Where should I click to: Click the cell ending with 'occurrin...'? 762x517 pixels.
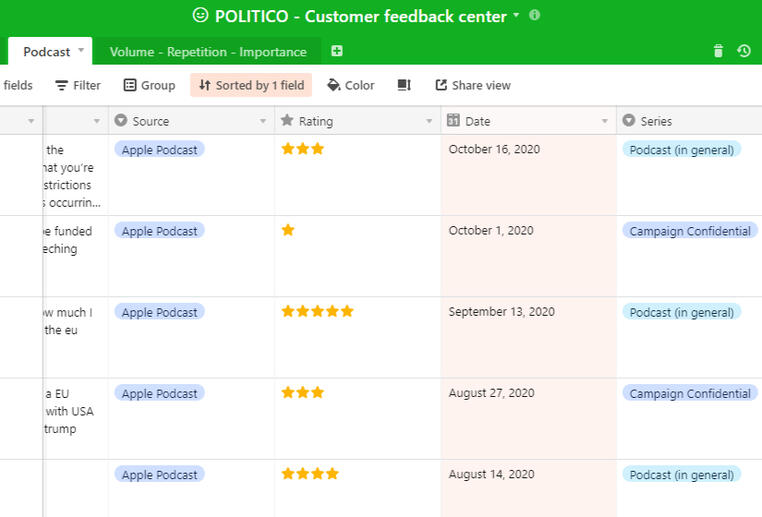tap(75, 175)
